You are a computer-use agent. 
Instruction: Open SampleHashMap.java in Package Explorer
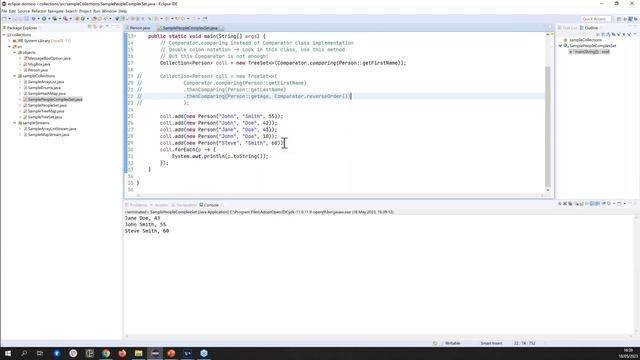pos(46,93)
